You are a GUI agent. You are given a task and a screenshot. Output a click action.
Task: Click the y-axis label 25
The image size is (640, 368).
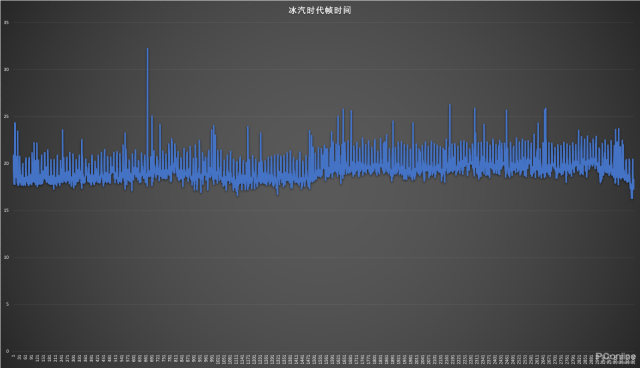click(x=6, y=116)
